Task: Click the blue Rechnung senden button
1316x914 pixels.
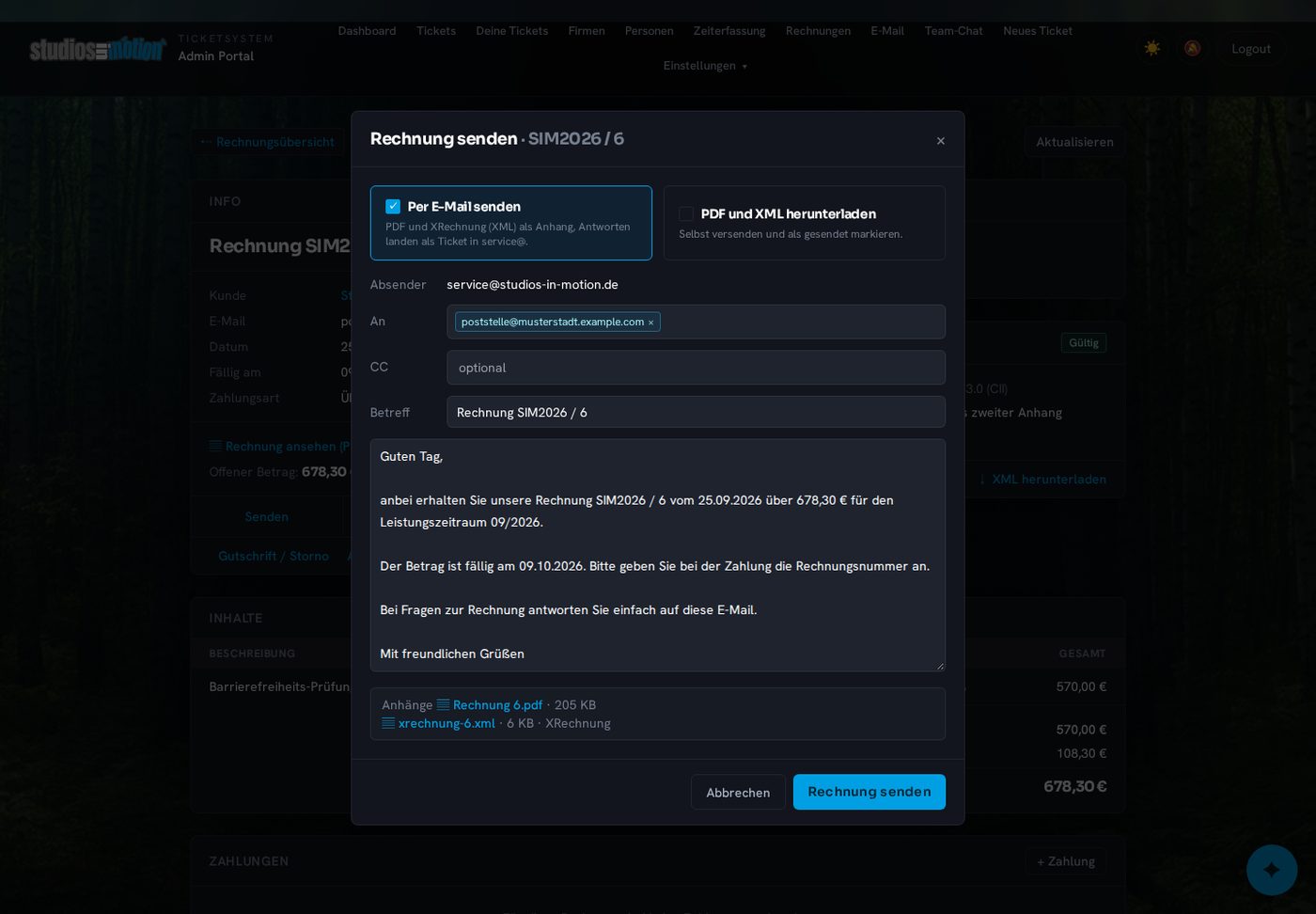Action: [x=869, y=792]
